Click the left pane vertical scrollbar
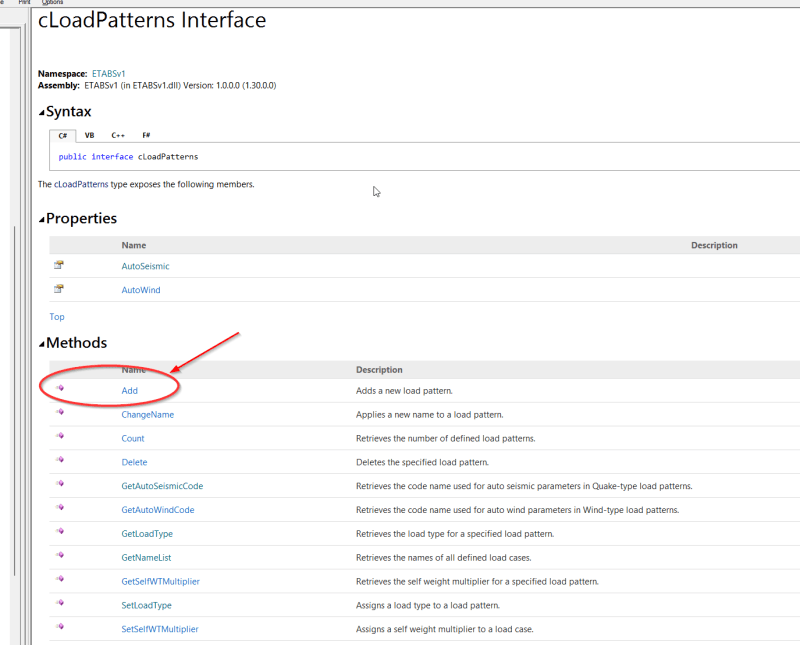The width and height of the screenshot is (800, 645). 15,401
